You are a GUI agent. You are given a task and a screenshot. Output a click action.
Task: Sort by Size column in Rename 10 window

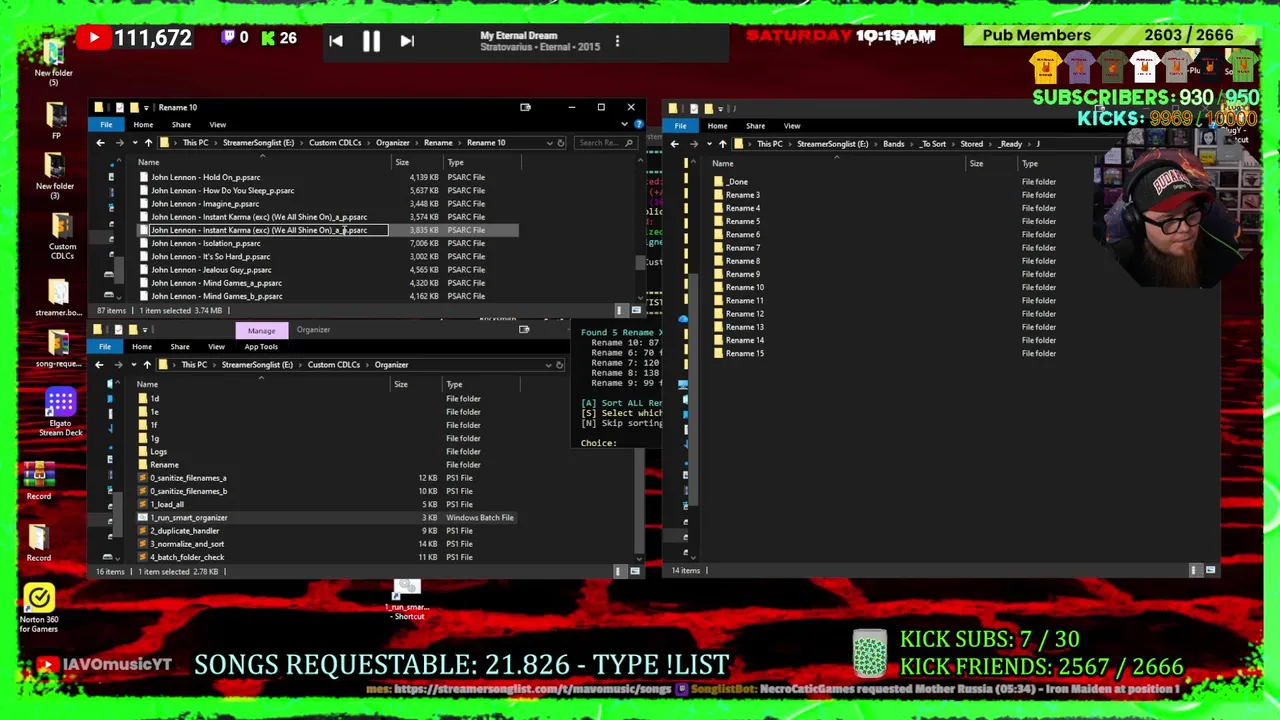coord(401,162)
